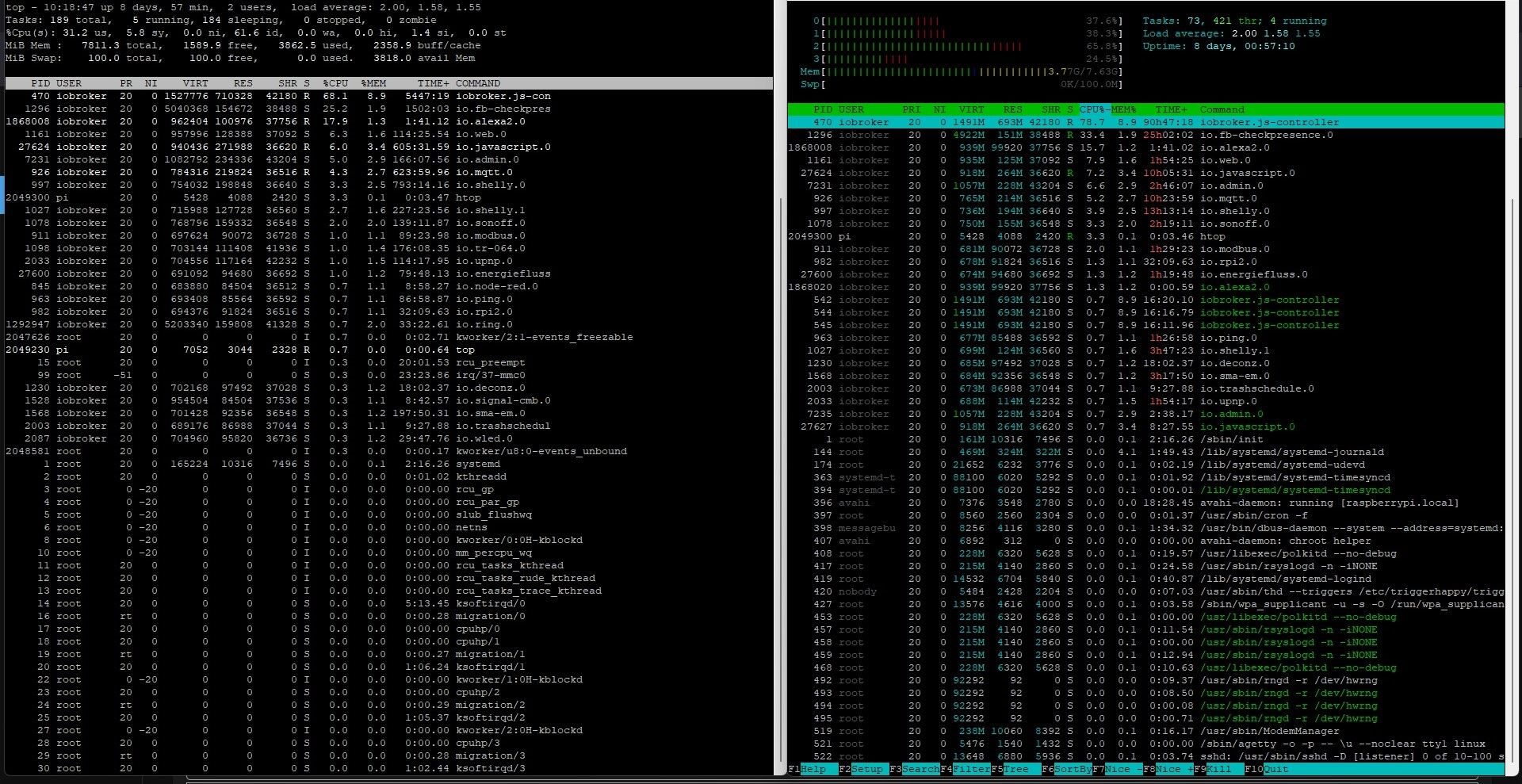Select the io.modbus.0 row in htop

(x=1145, y=249)
